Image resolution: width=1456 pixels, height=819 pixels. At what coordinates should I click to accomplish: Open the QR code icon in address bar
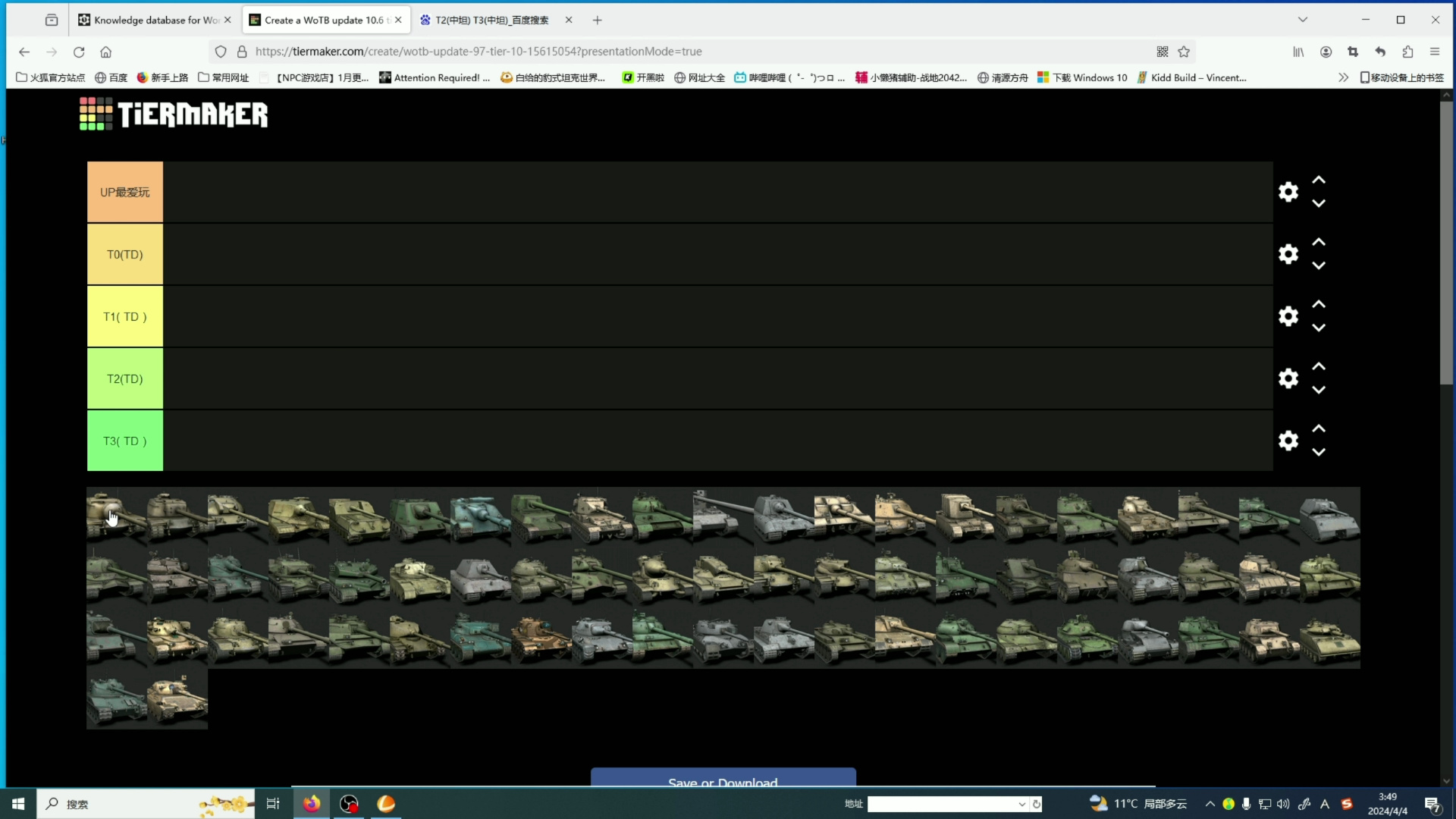coord(1163,52)
